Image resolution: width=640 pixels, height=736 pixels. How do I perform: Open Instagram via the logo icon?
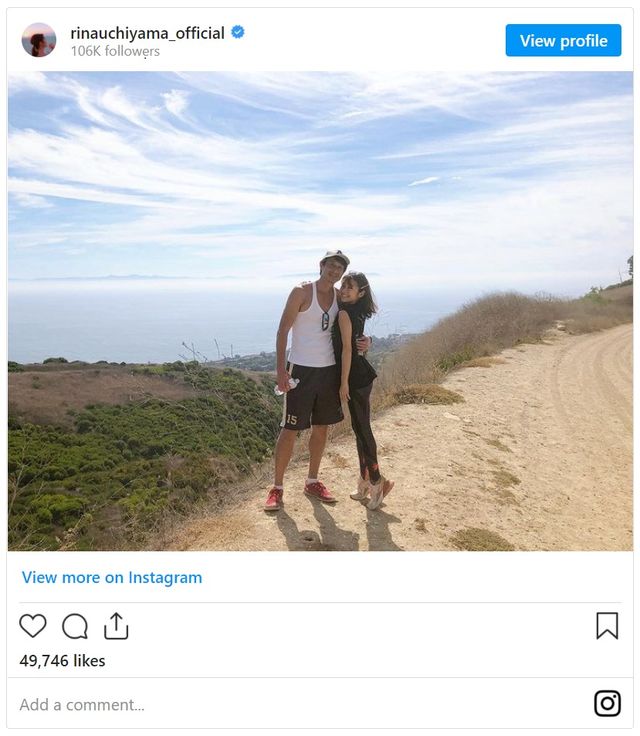click(x=607, y=703)
